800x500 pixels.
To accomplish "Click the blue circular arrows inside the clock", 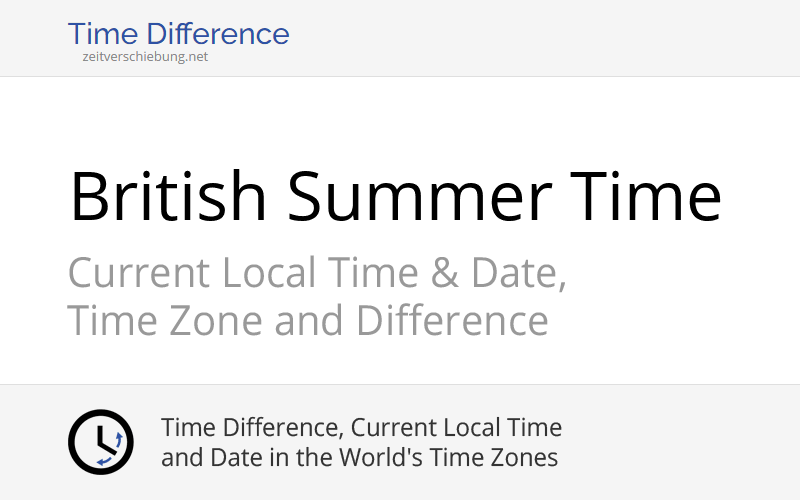I will click(112, 448).
